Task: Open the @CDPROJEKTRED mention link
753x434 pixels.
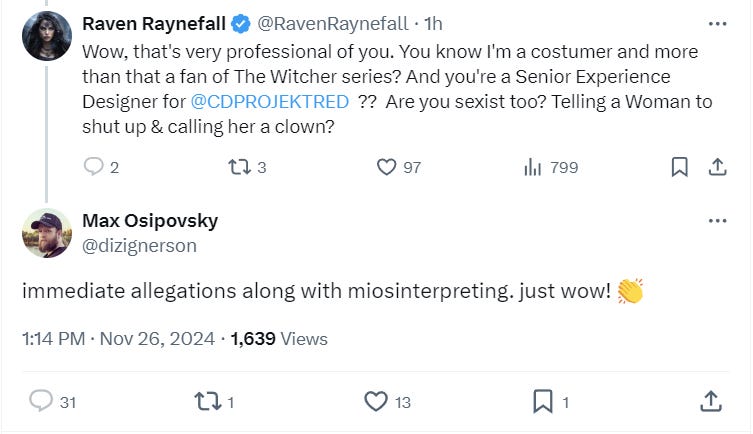Action: 269,102
